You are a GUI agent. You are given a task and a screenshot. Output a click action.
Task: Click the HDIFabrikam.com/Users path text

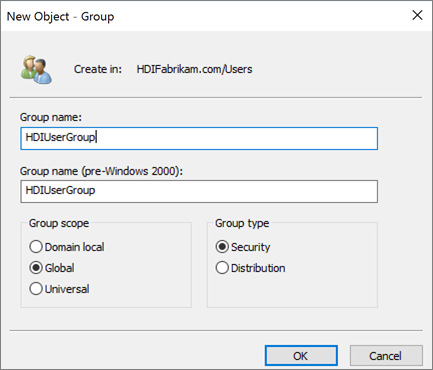[194, 69]
